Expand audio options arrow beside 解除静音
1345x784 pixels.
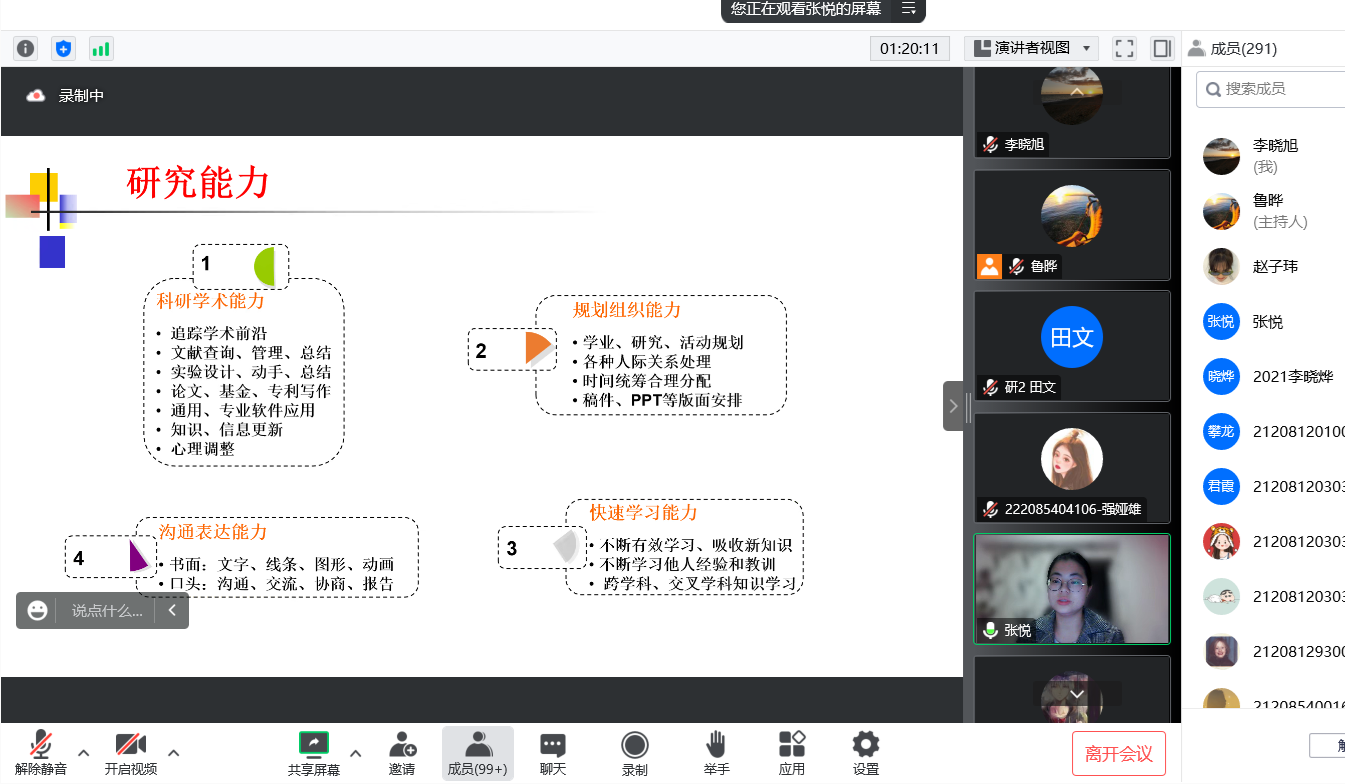(84, 752)
